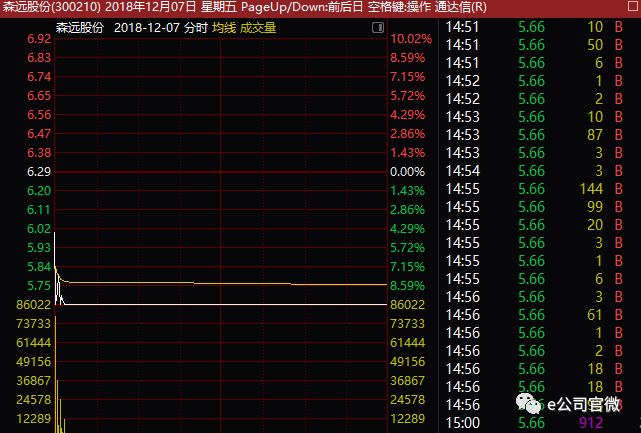
Task: Toggle the 成交量 volume legend
Action: point(258,27)
